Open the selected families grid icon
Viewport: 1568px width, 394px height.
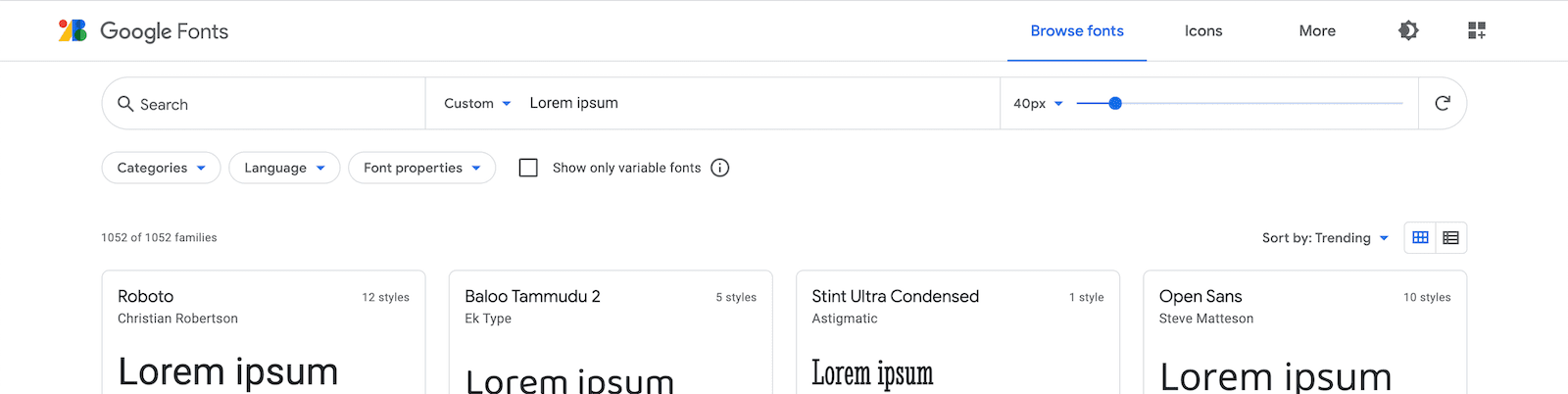[x=1477, y=30]
